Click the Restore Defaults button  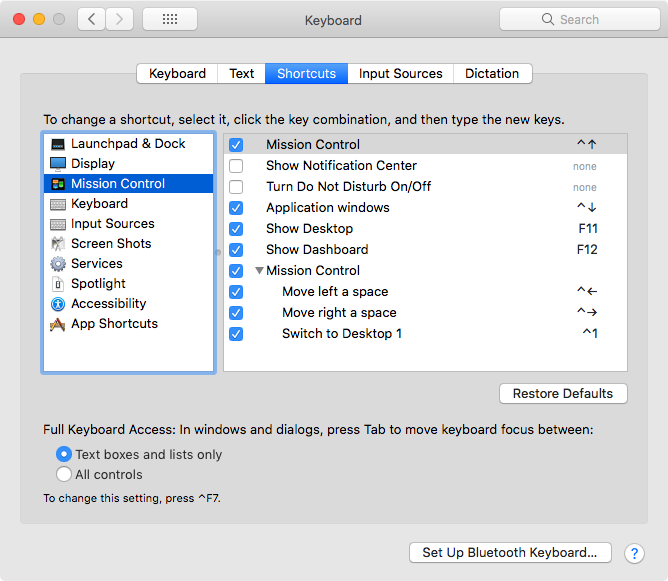click(x=563, y=394)
